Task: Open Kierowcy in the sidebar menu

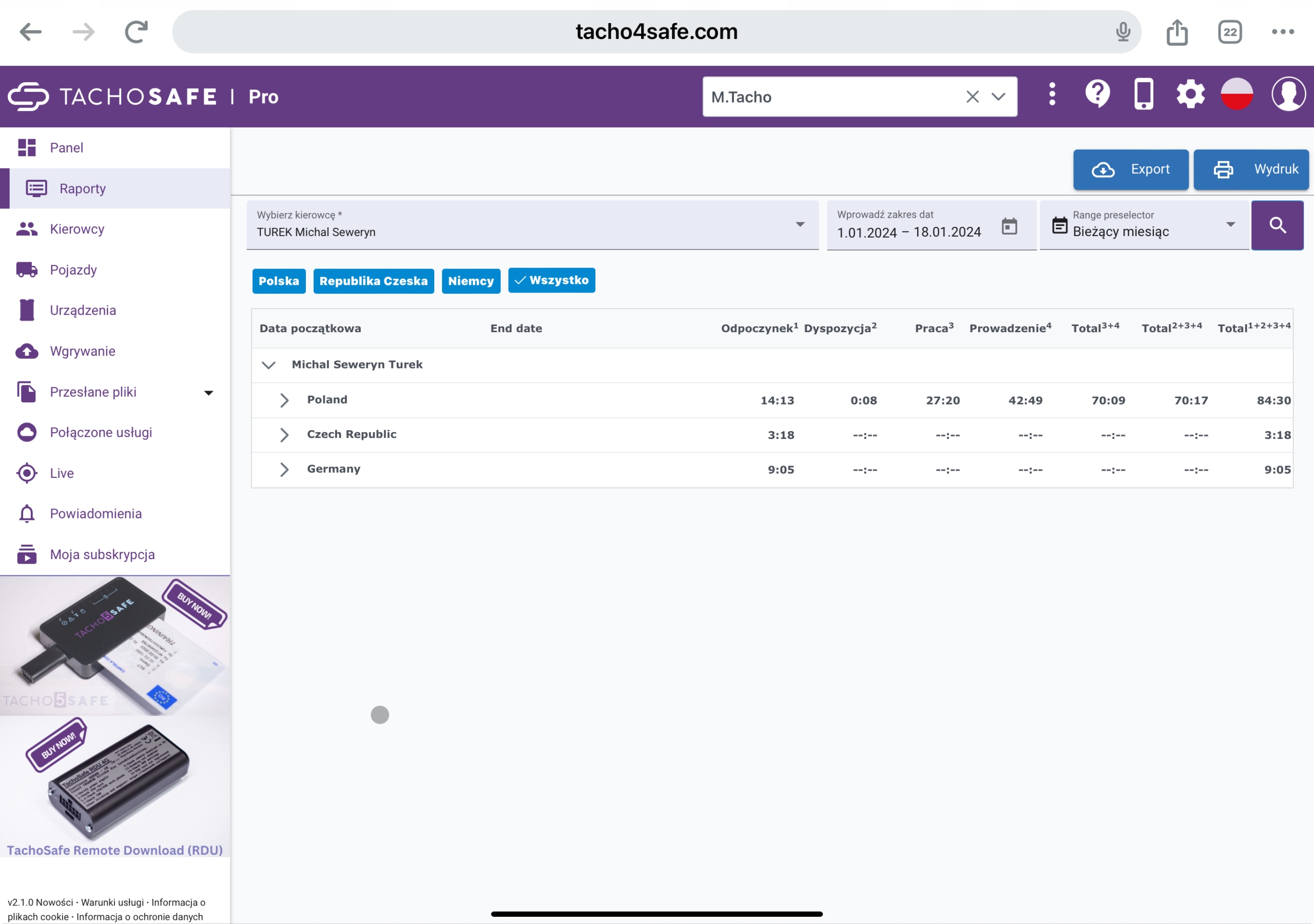Action: click(x=76, y=229)
